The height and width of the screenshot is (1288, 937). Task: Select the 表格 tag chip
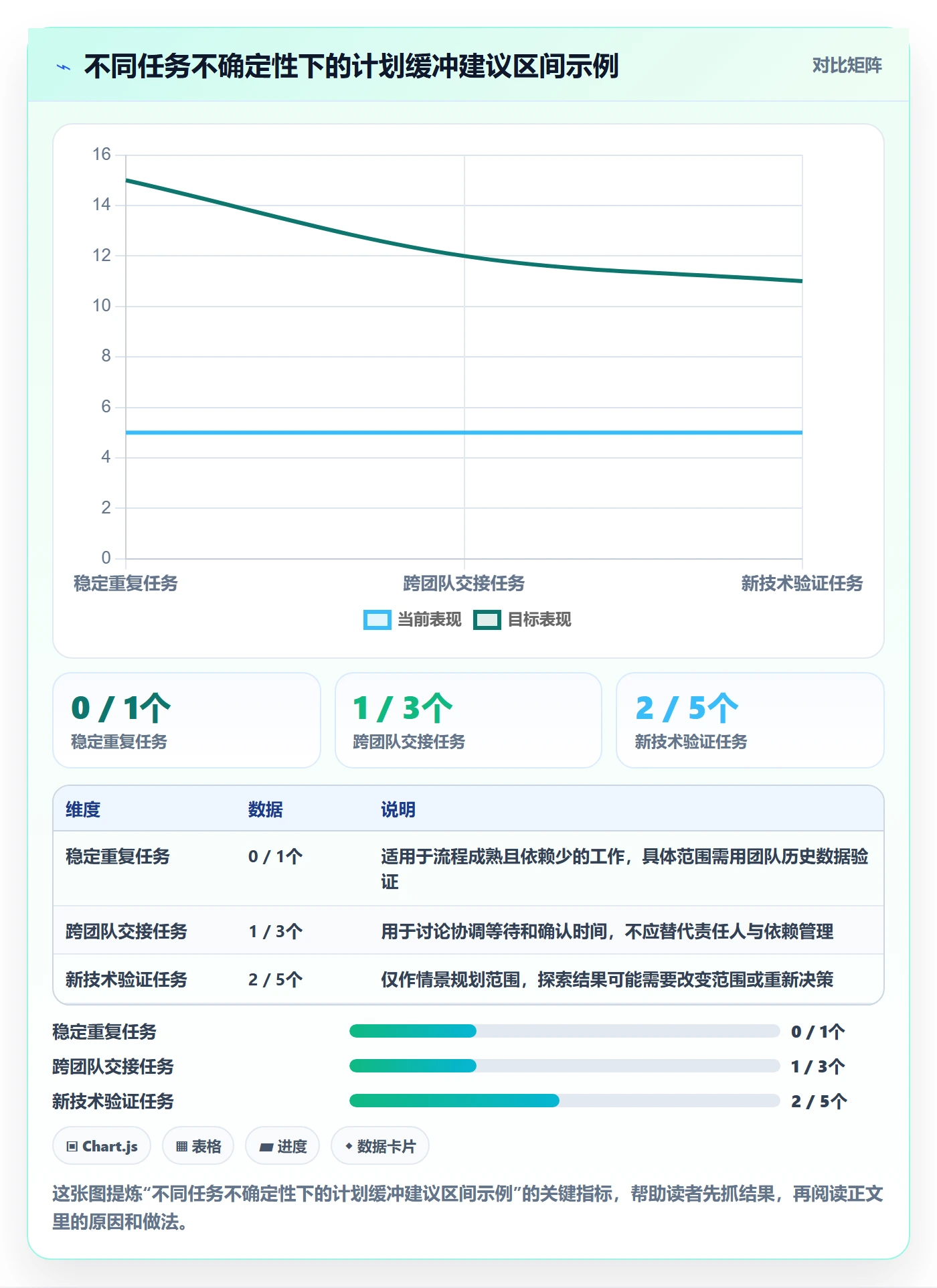[x=198, y=1146]
